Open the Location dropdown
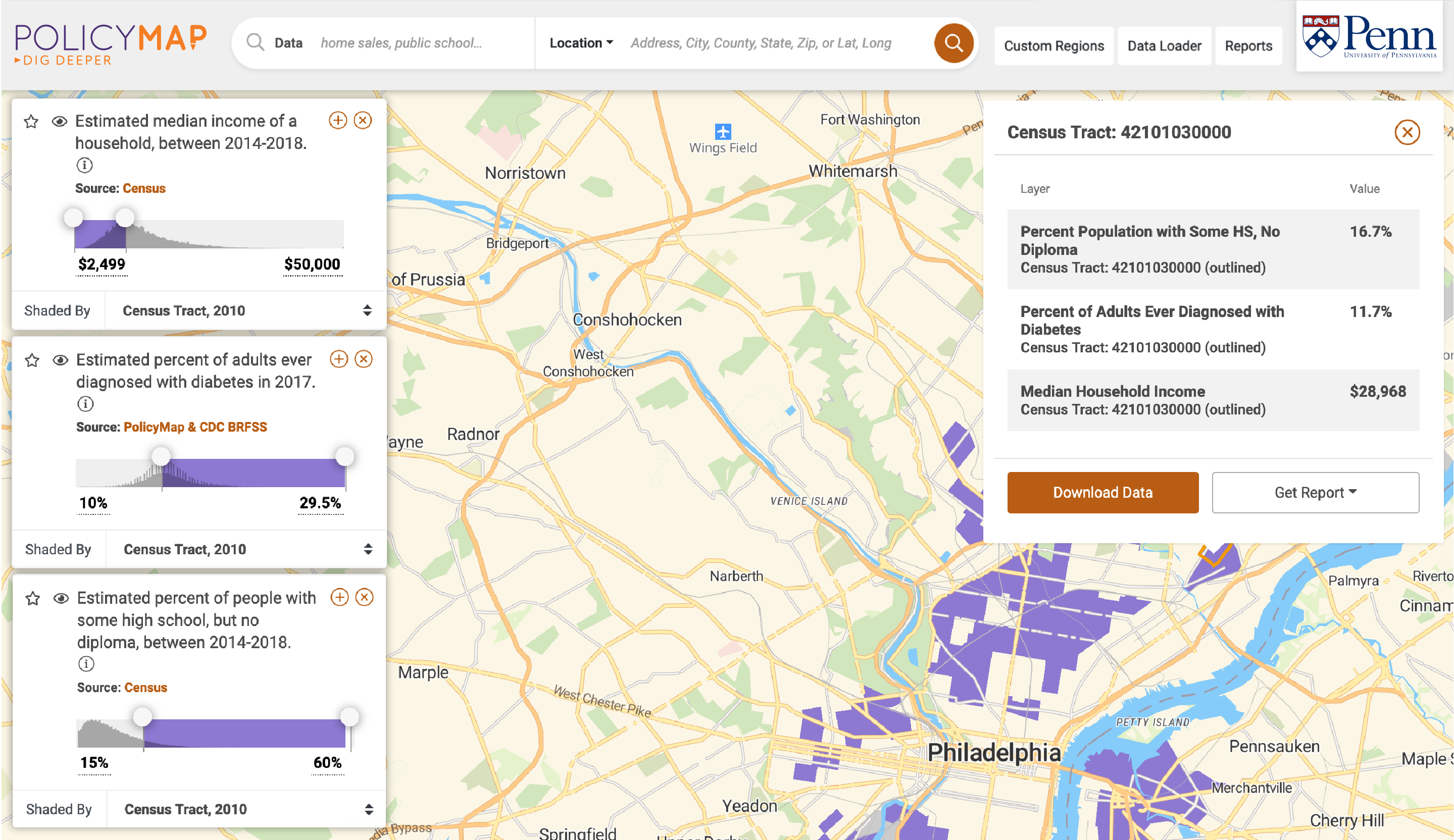Screen dimensions: 1454x840 coord(581,43)
